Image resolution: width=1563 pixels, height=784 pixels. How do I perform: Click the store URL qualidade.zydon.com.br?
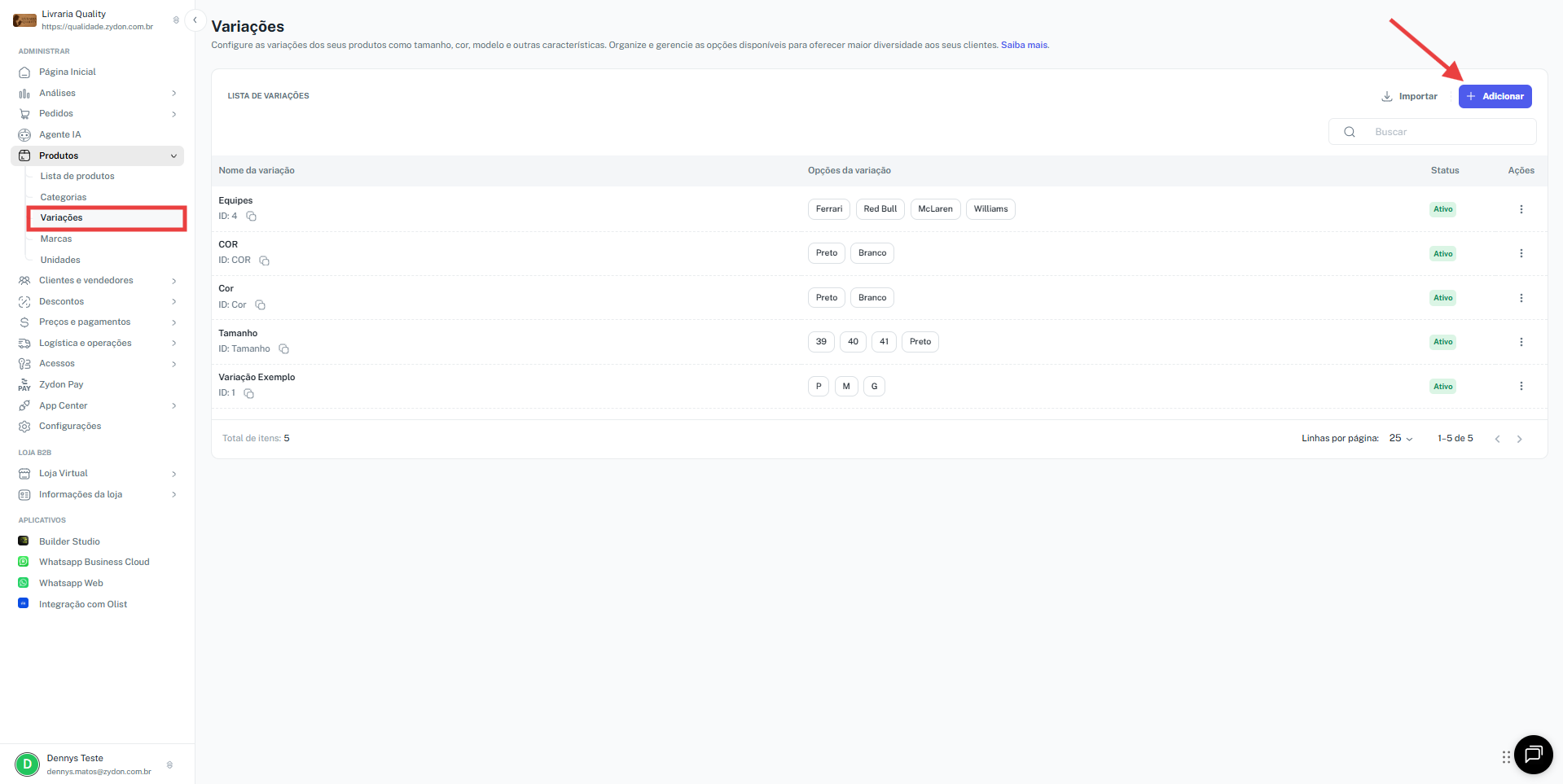coord(97,27)
